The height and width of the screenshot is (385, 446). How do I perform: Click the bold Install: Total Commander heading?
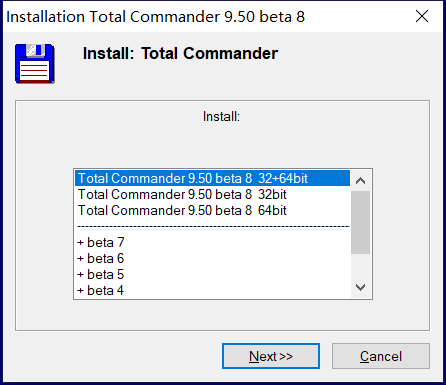pos(180,53)
